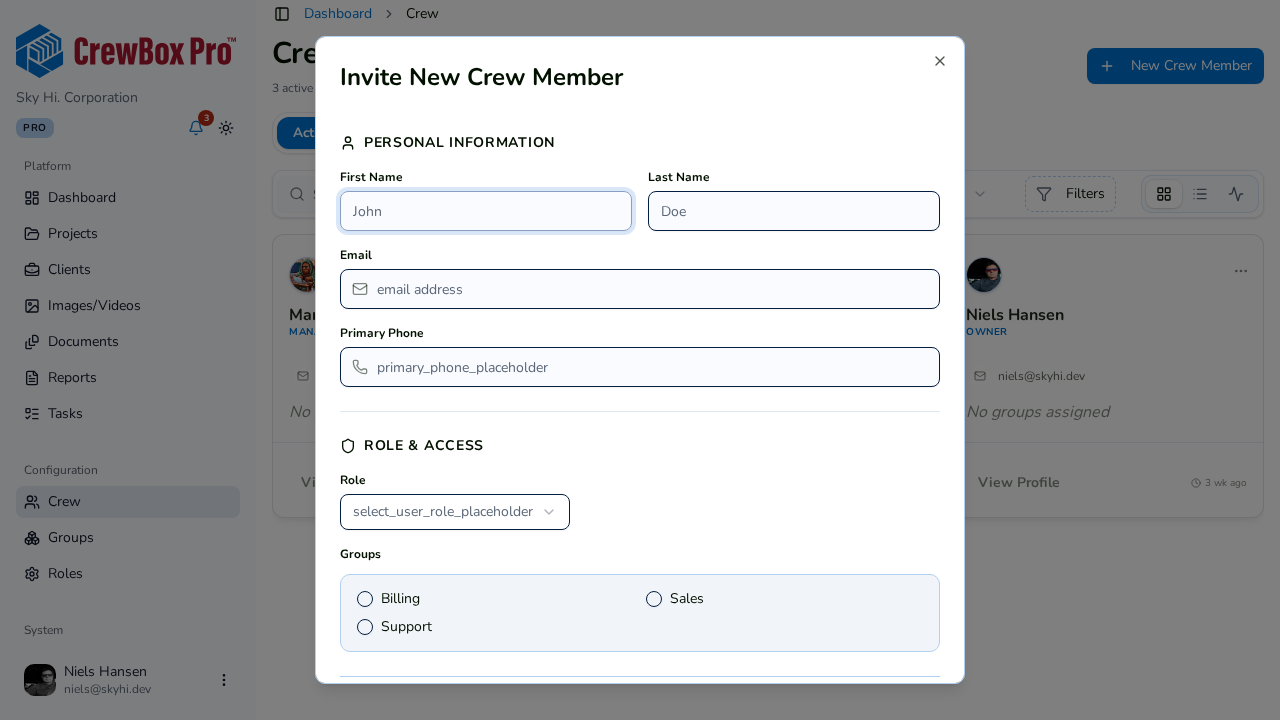Click the notification bell icon
The height and width of the screenshot is (720, 1280).
(x=196, y=128)
